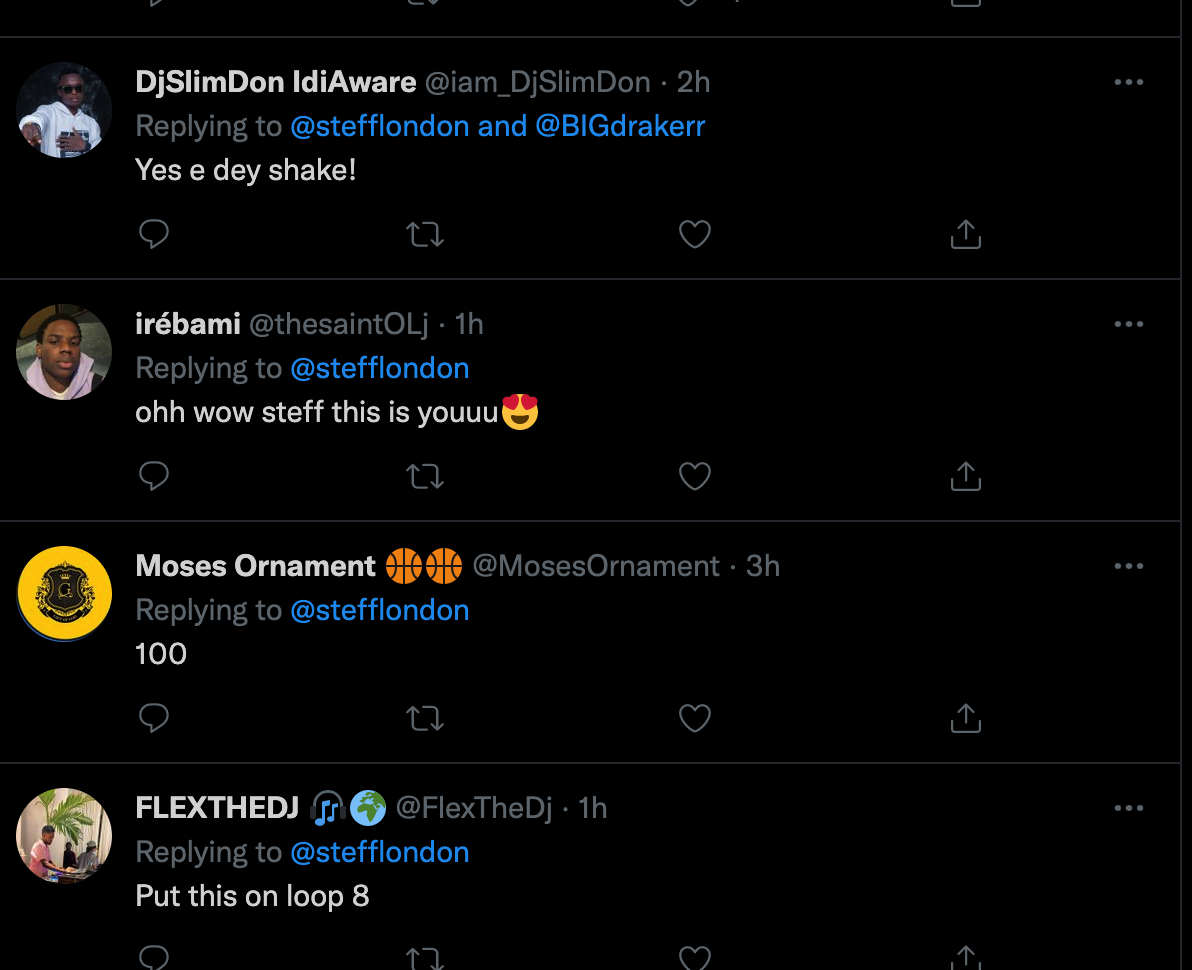Expand more options on FLEXTHEDJ's tweet

click(x=1128, y=808)
